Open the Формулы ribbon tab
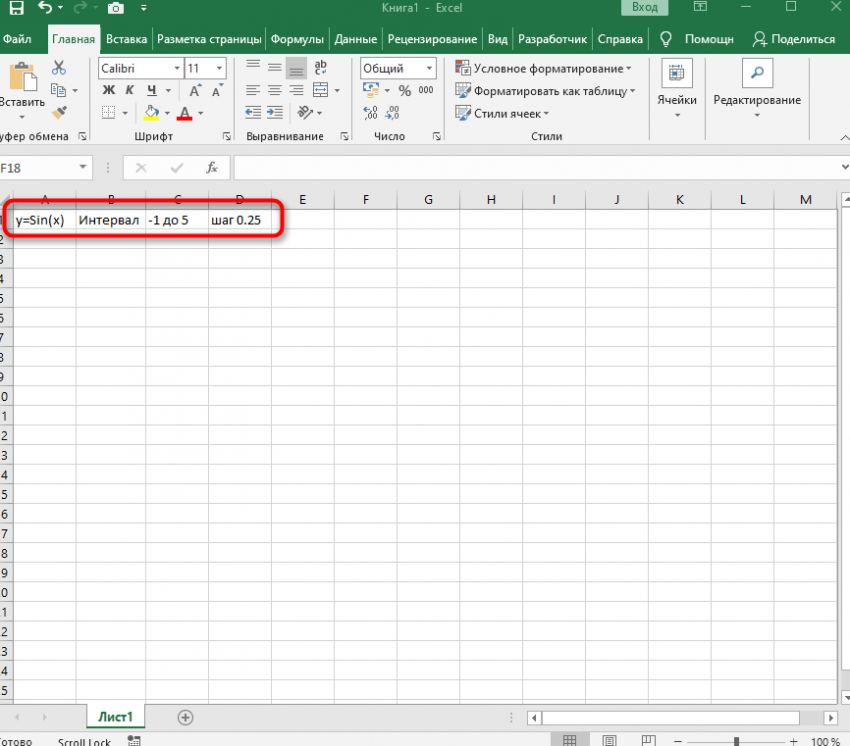Viewport: 850px width, 746px height. (x=299, y=40)
